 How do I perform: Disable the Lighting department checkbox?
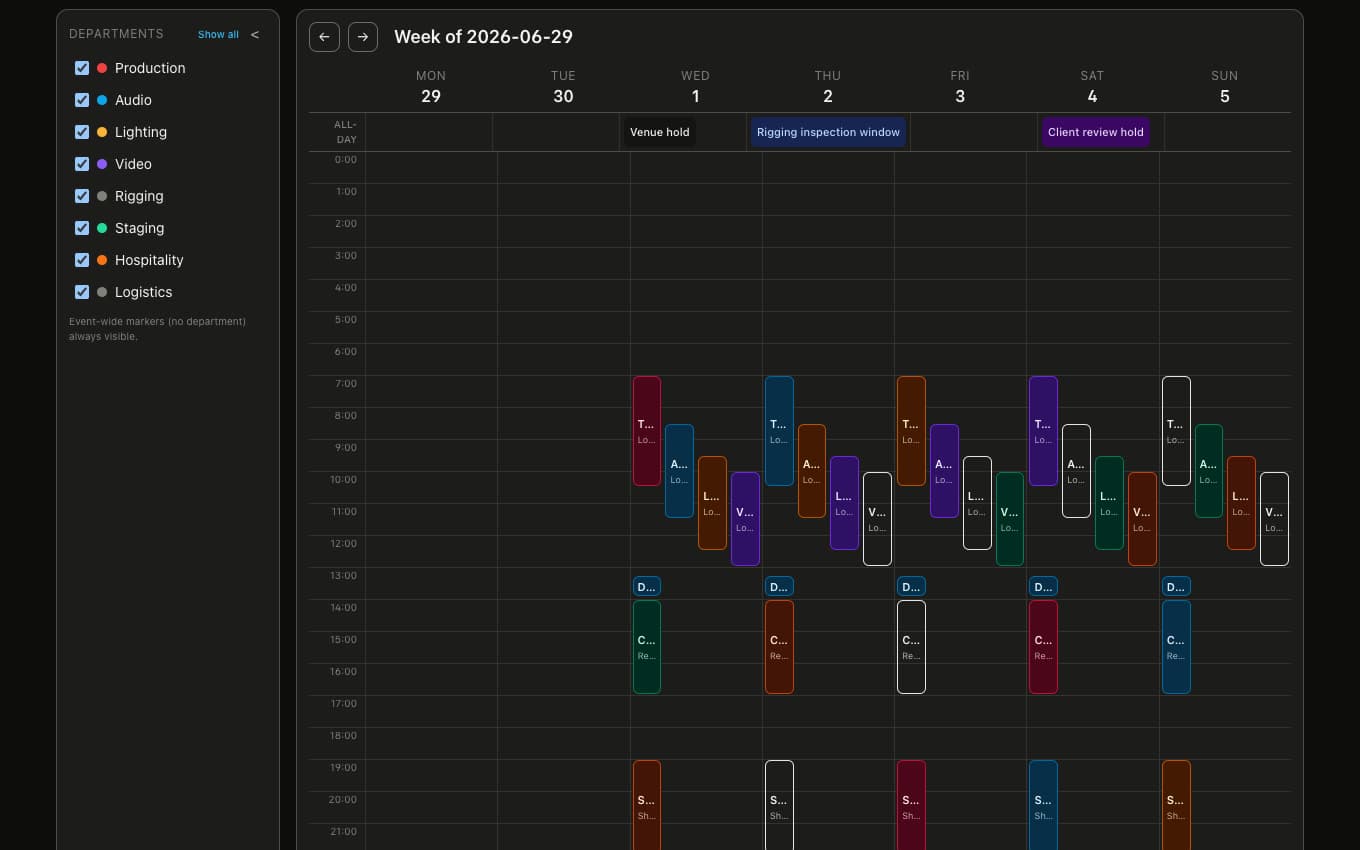(x=82, y=132)
